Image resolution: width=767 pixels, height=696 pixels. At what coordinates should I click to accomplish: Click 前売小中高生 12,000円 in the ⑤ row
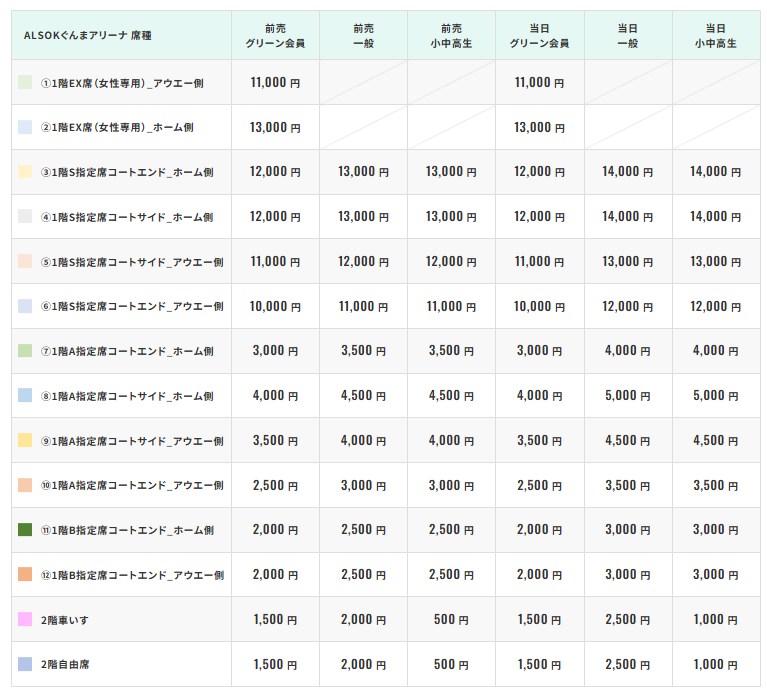point(451,262)
